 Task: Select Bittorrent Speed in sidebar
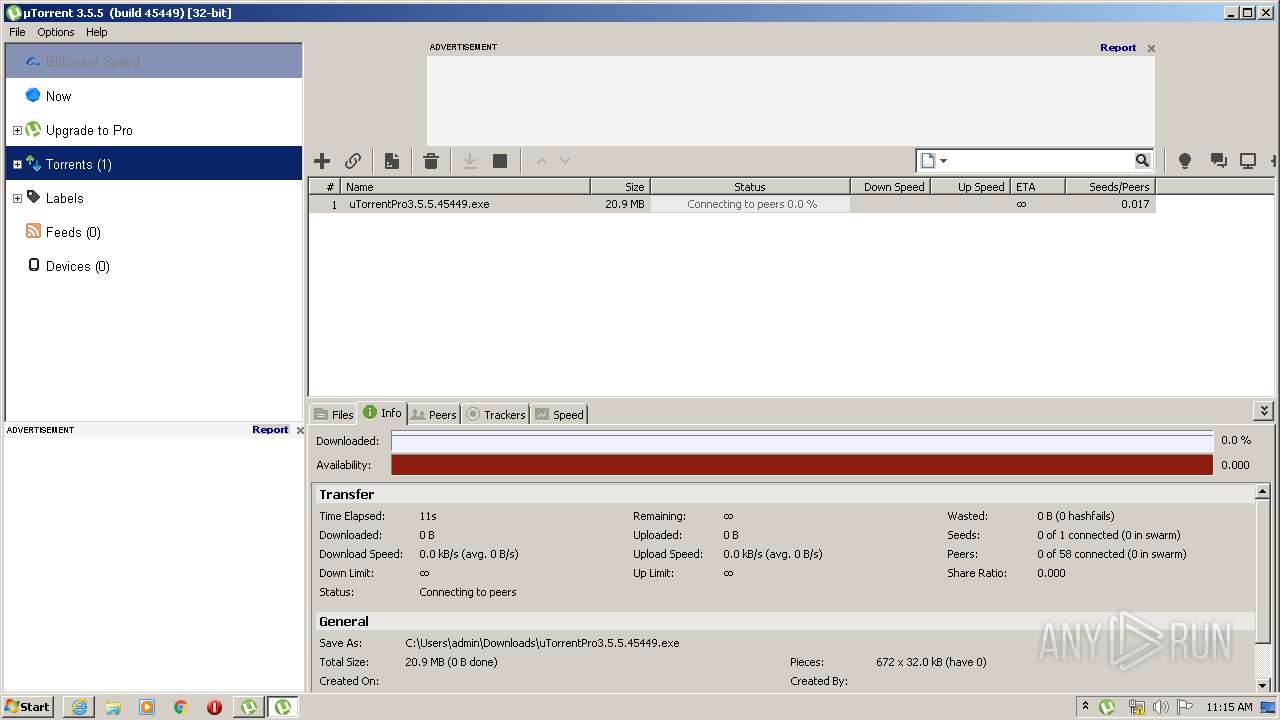(x=154, y=61)
